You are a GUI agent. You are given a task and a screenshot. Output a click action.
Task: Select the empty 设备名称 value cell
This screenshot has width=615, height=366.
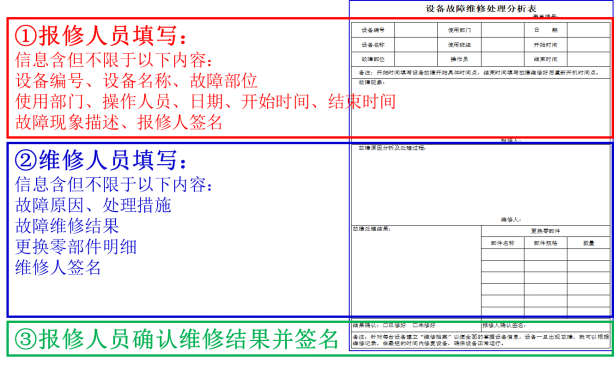point(416,45)
